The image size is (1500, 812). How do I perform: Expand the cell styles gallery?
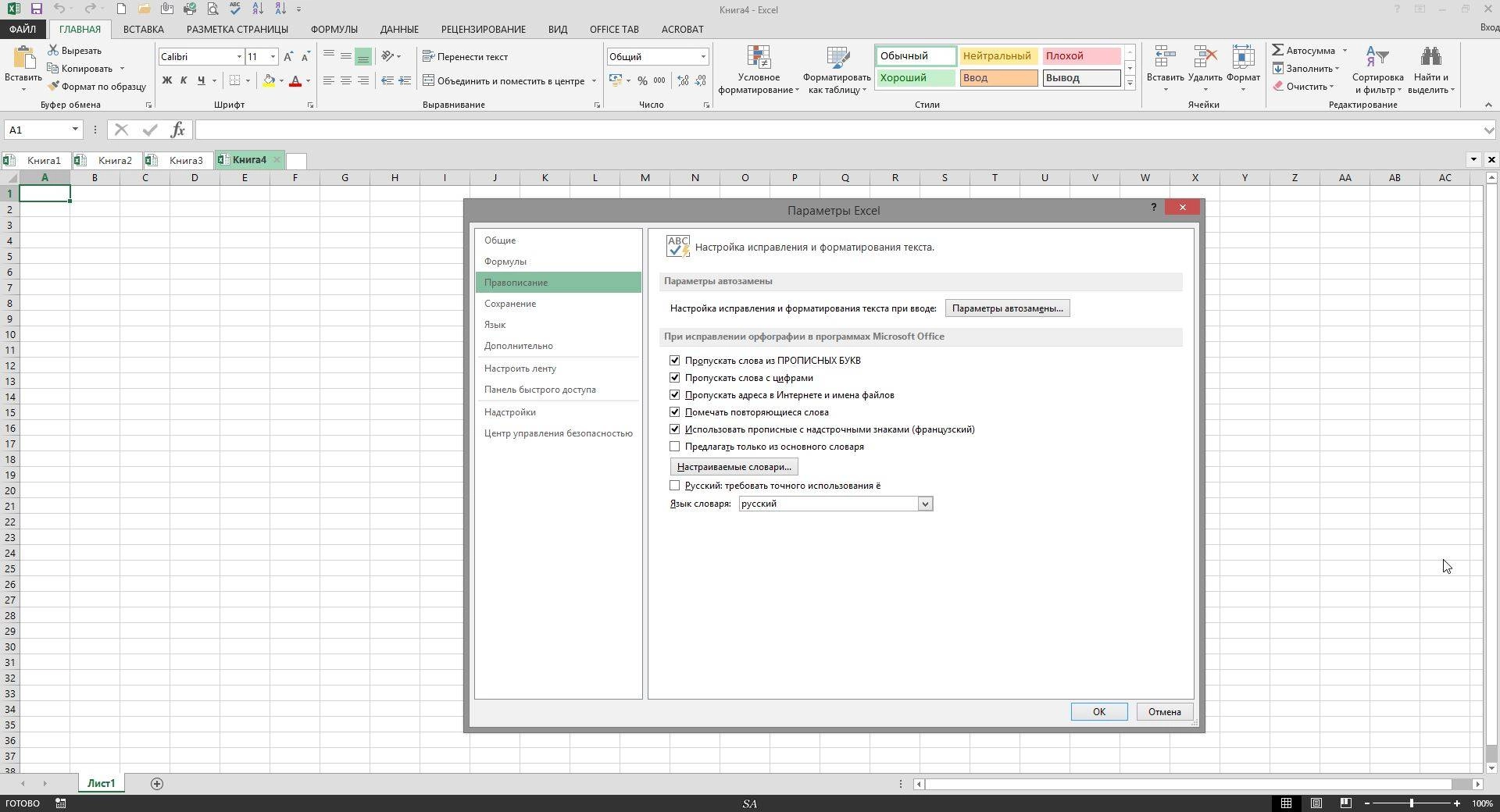click(x=1130, y=83)
